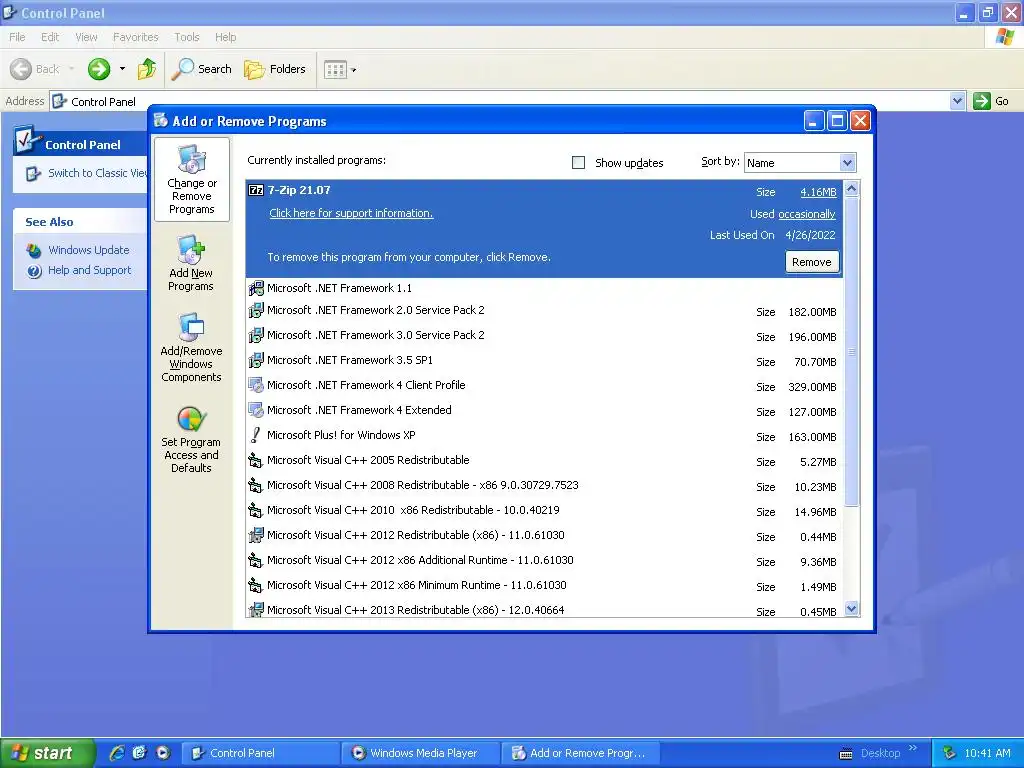Click the system tray network icon

[949, 753]
